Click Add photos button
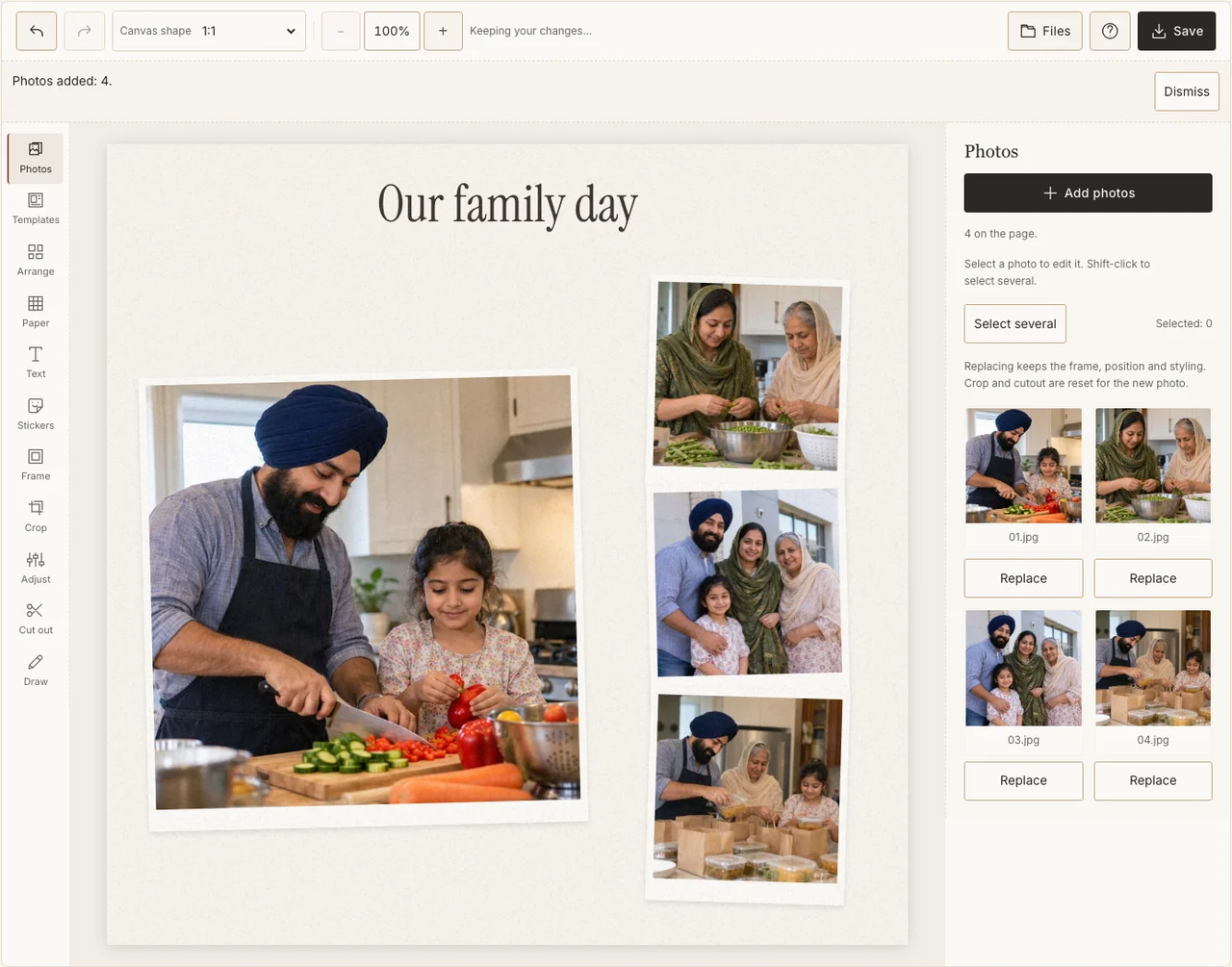This screenshot has width=1232, height=967. click(x=1089, y=192)
